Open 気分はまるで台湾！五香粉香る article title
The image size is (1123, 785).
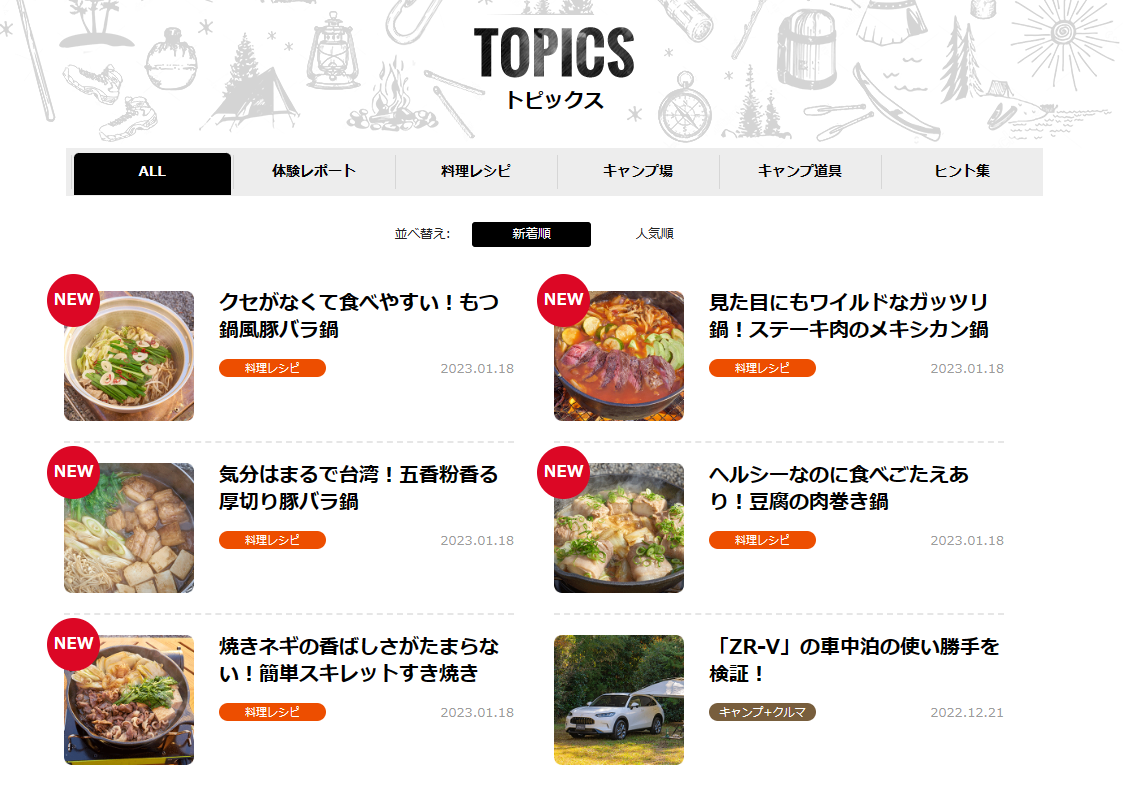(x=358, y=488)
